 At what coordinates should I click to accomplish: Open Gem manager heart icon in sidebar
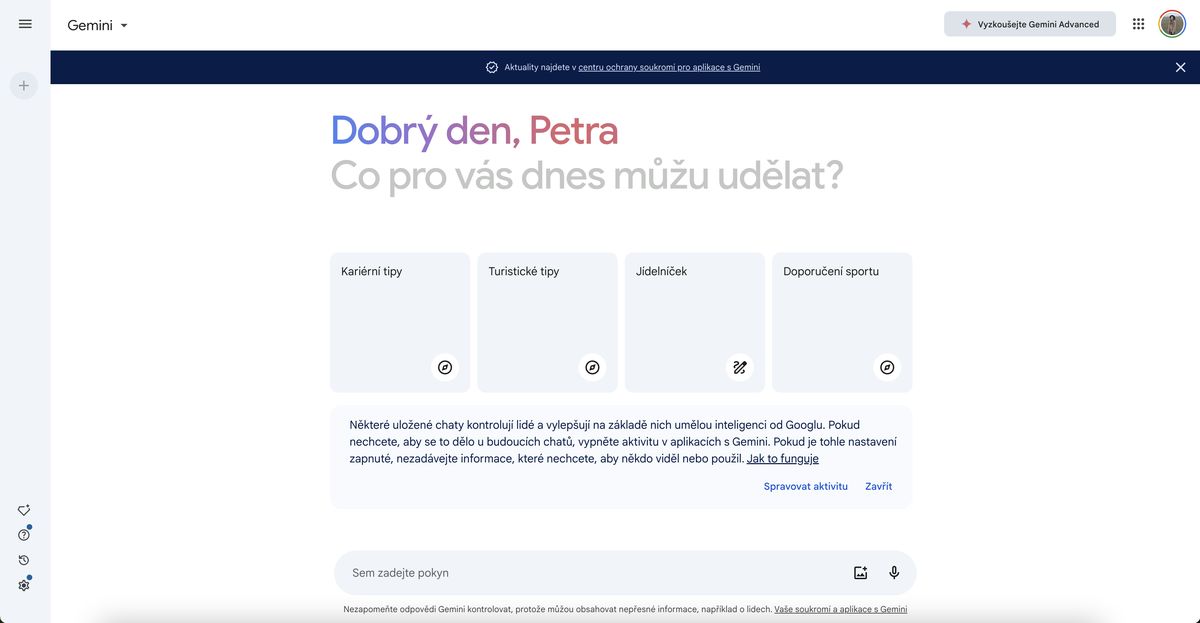pos(24,510)
